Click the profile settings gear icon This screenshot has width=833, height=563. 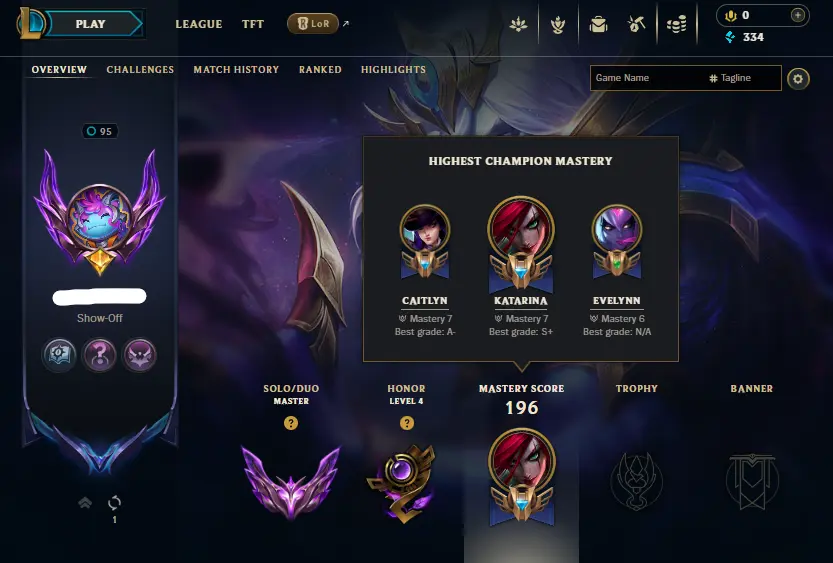coord(798,79)
